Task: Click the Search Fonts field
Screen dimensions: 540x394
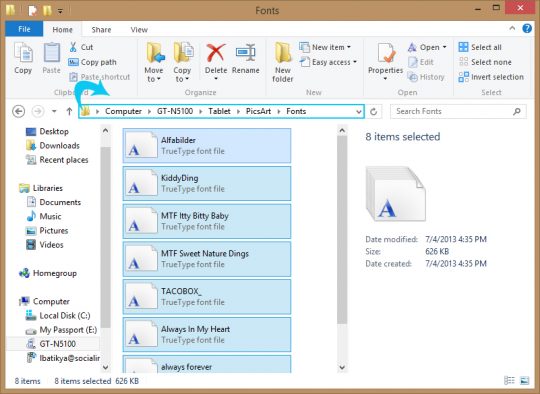Action: click(x=458, y=112)
